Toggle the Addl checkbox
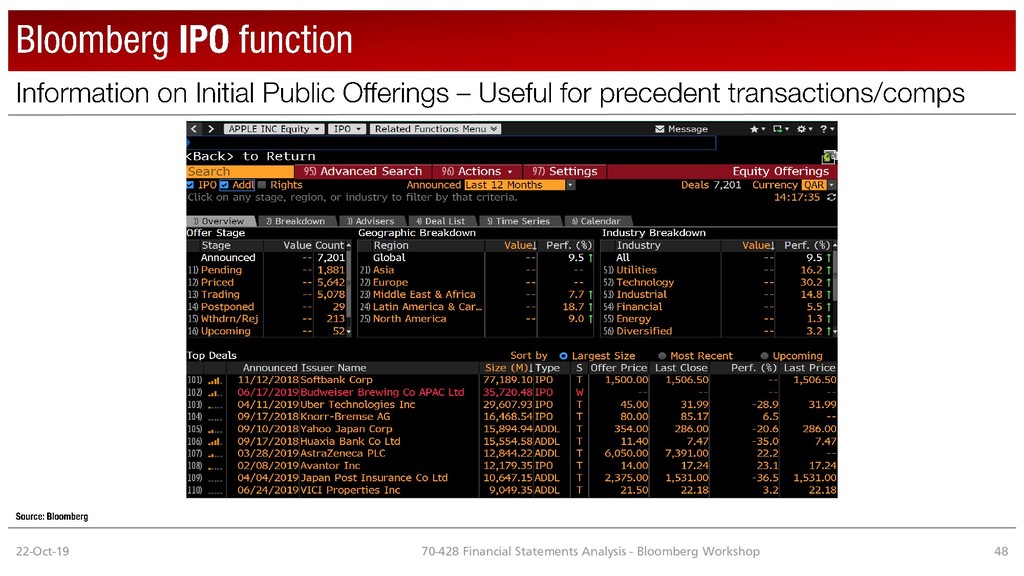 (224, 185)
